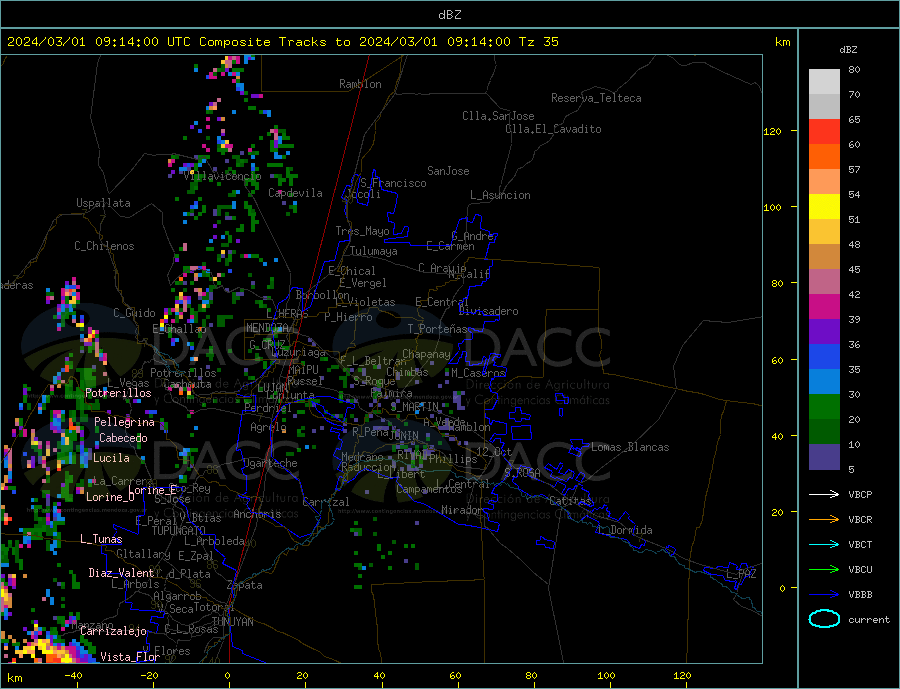Click the 'Tz 35' text in header
Image resolution: width=900 pixels, height=689 pixels.
click(538, 42)
